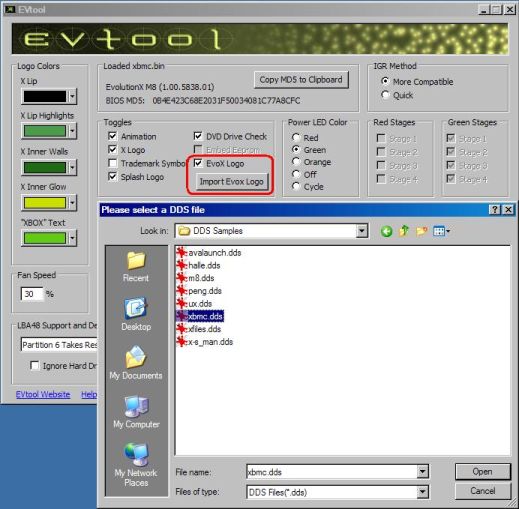Toggle the DVD Drive Check checkbox
The height and width of the screenshot is (509, 519).
tap(198, 136)
